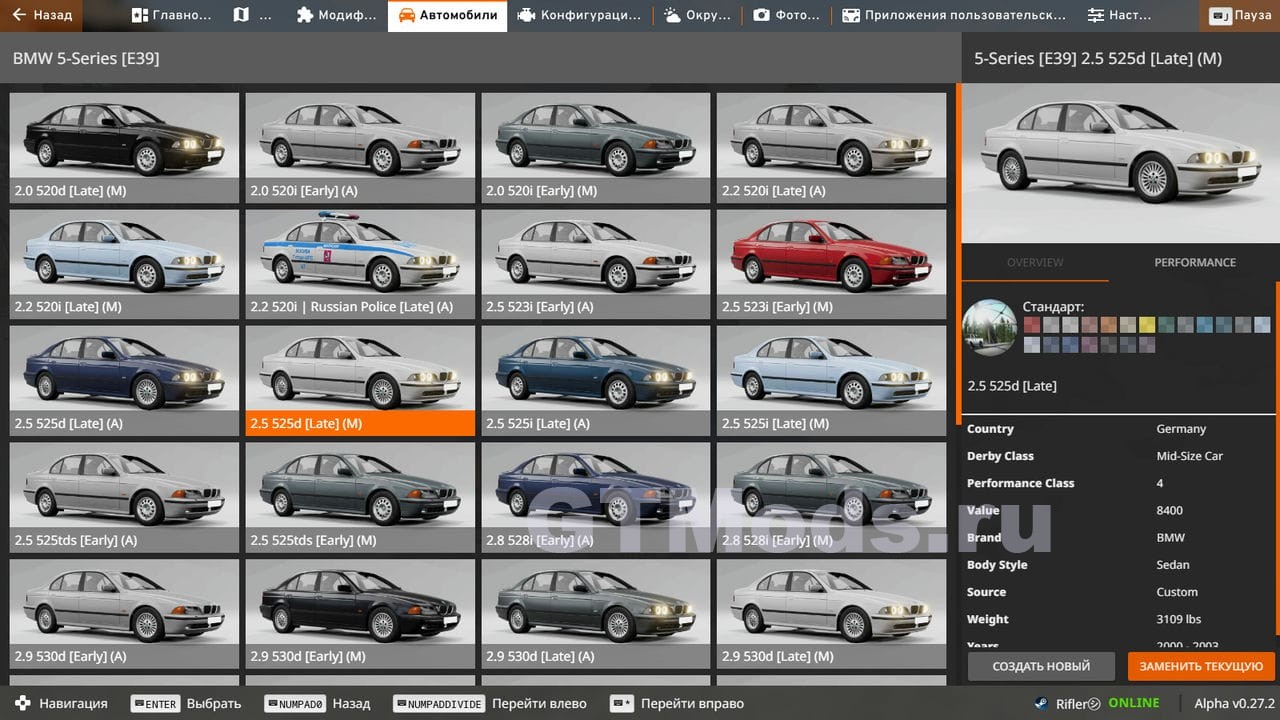Click the Steam icon beside Rifler
This screenshot has width=1280, height=720.
pyautogui.click(x=1041, y=703)
